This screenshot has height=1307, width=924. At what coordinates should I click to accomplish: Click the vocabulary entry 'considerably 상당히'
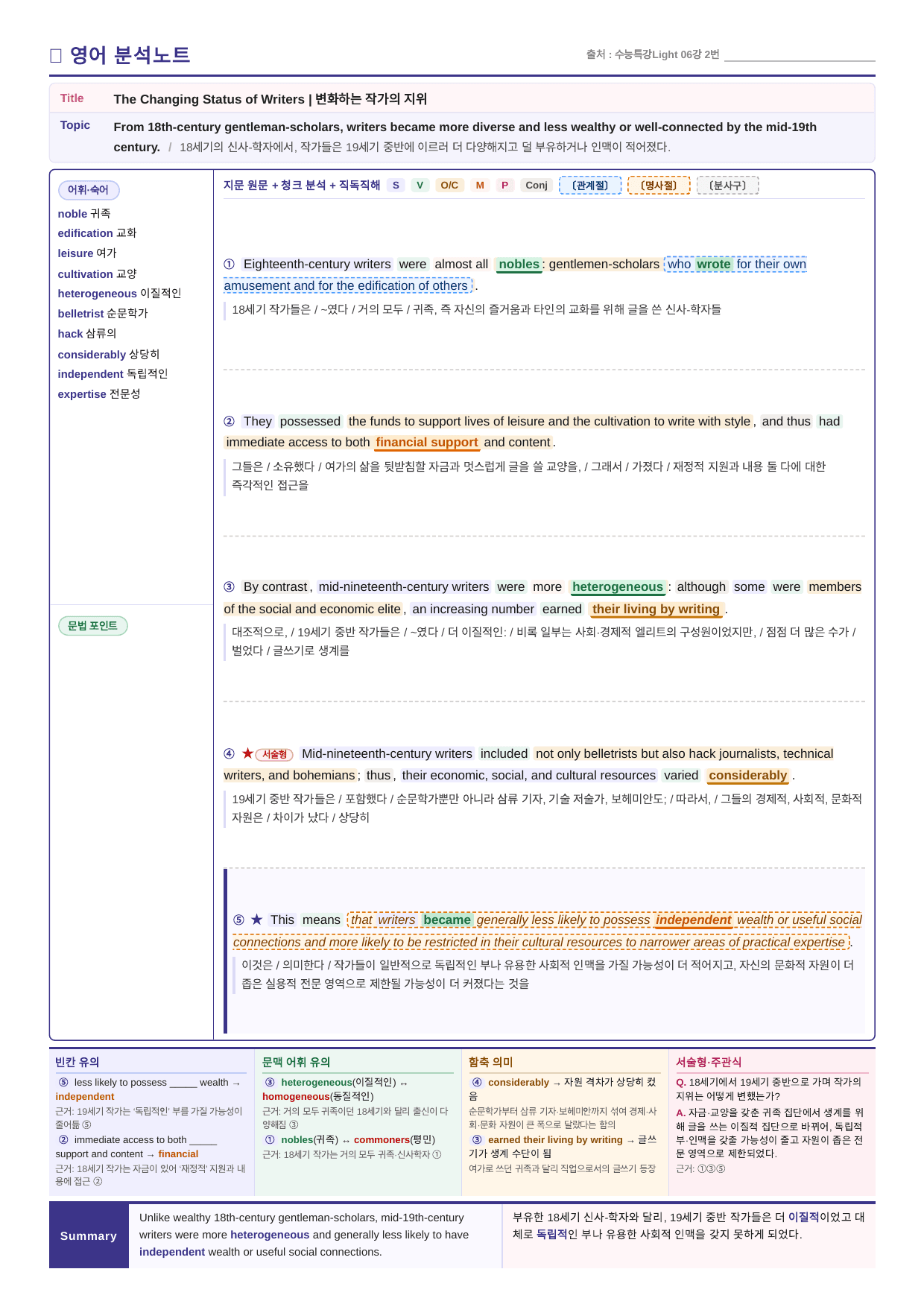click(109, 354)
